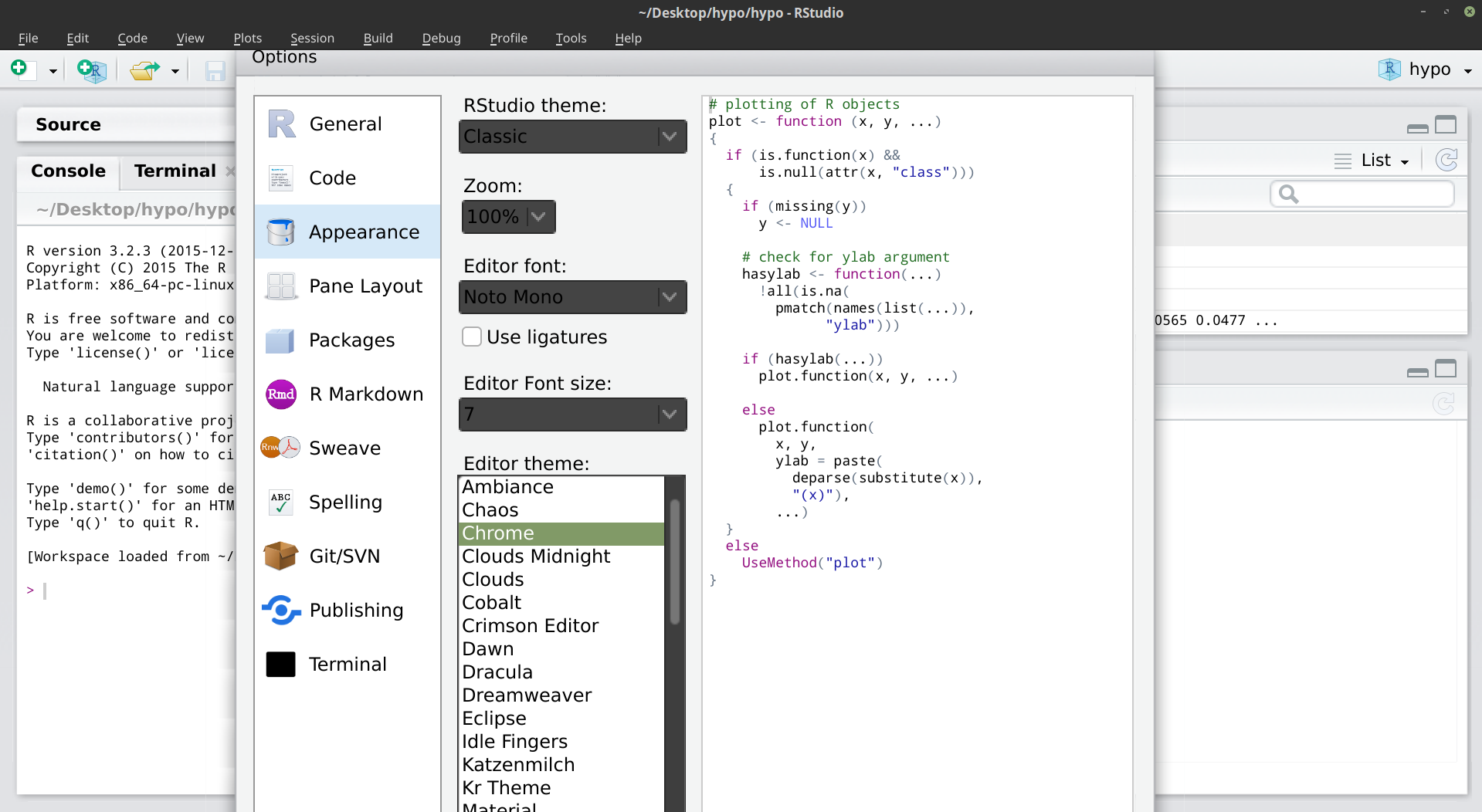Open the Edit menu
The width and height of the screenshot is (1482, 812).
[77, 38]
